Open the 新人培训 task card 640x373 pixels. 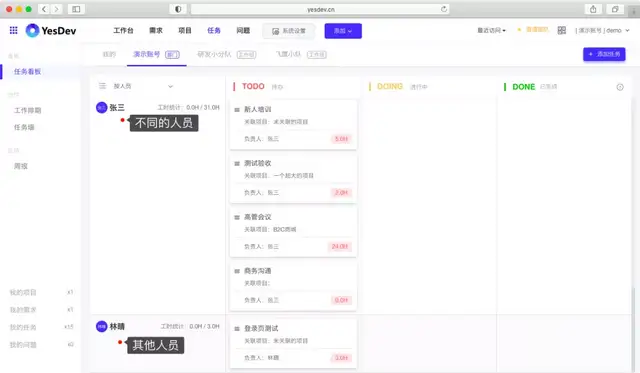293,124
